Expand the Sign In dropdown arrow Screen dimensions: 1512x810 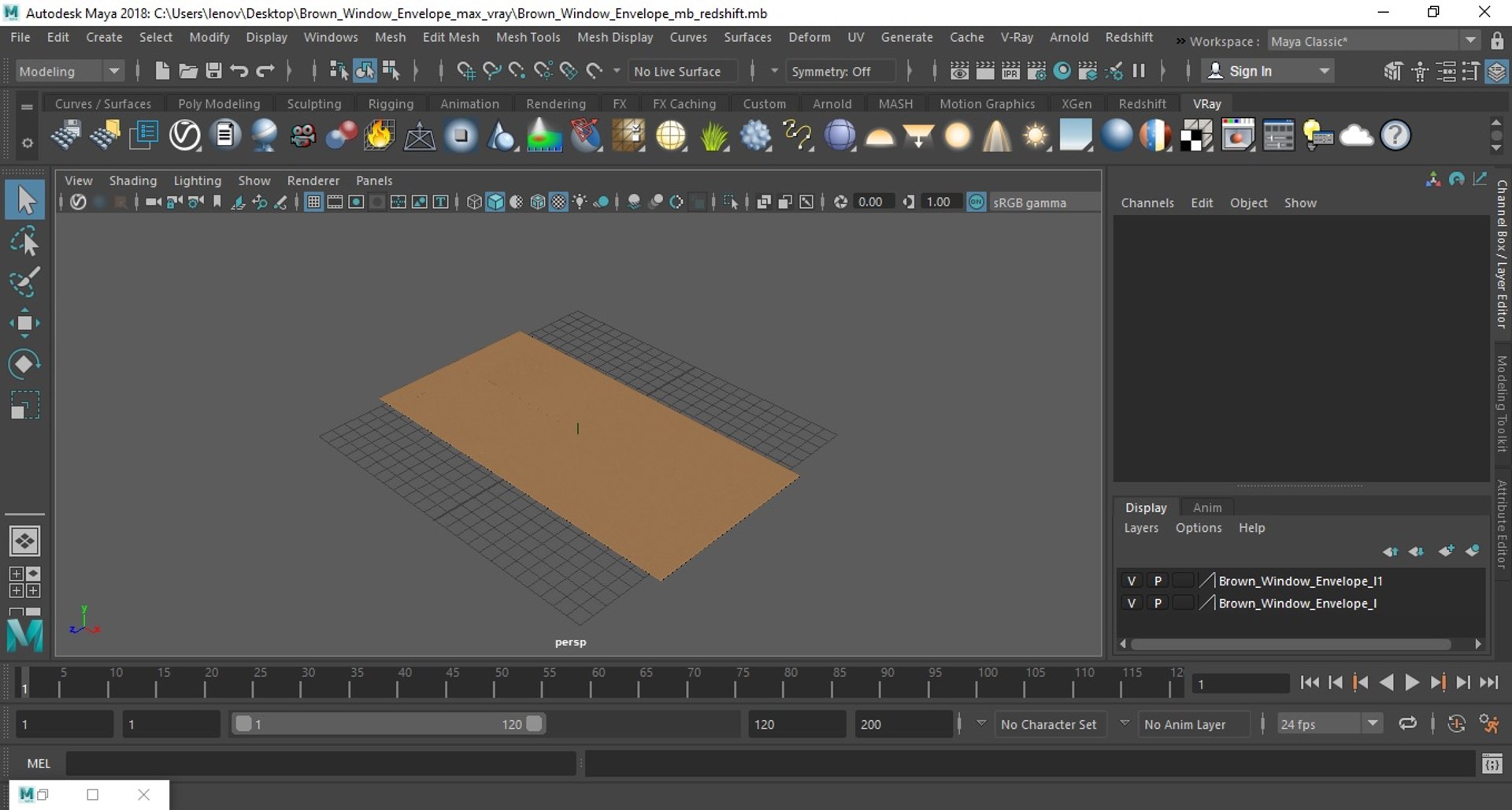(x=1325, y=71)
